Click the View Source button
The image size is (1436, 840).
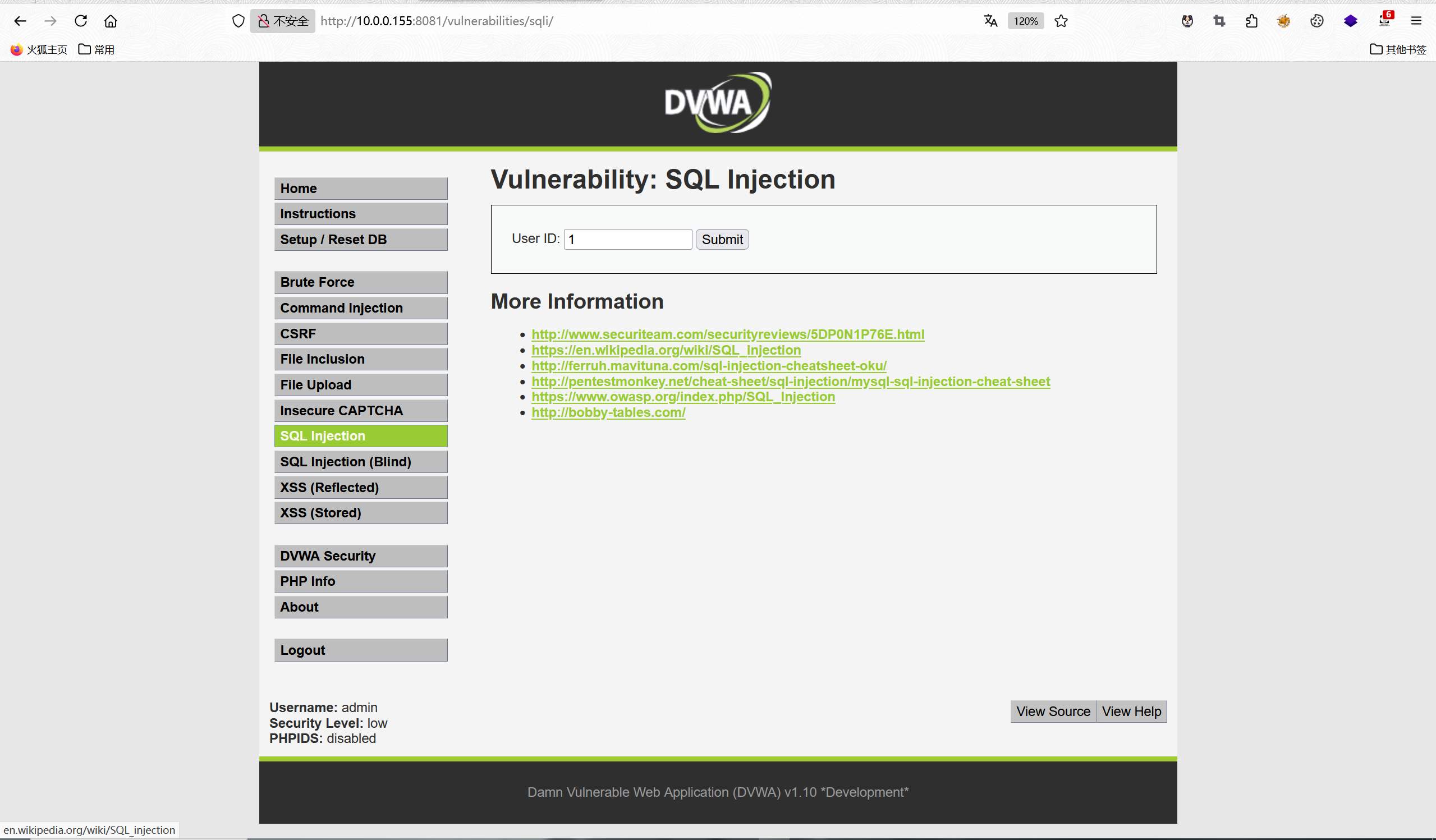[1053, 711]
